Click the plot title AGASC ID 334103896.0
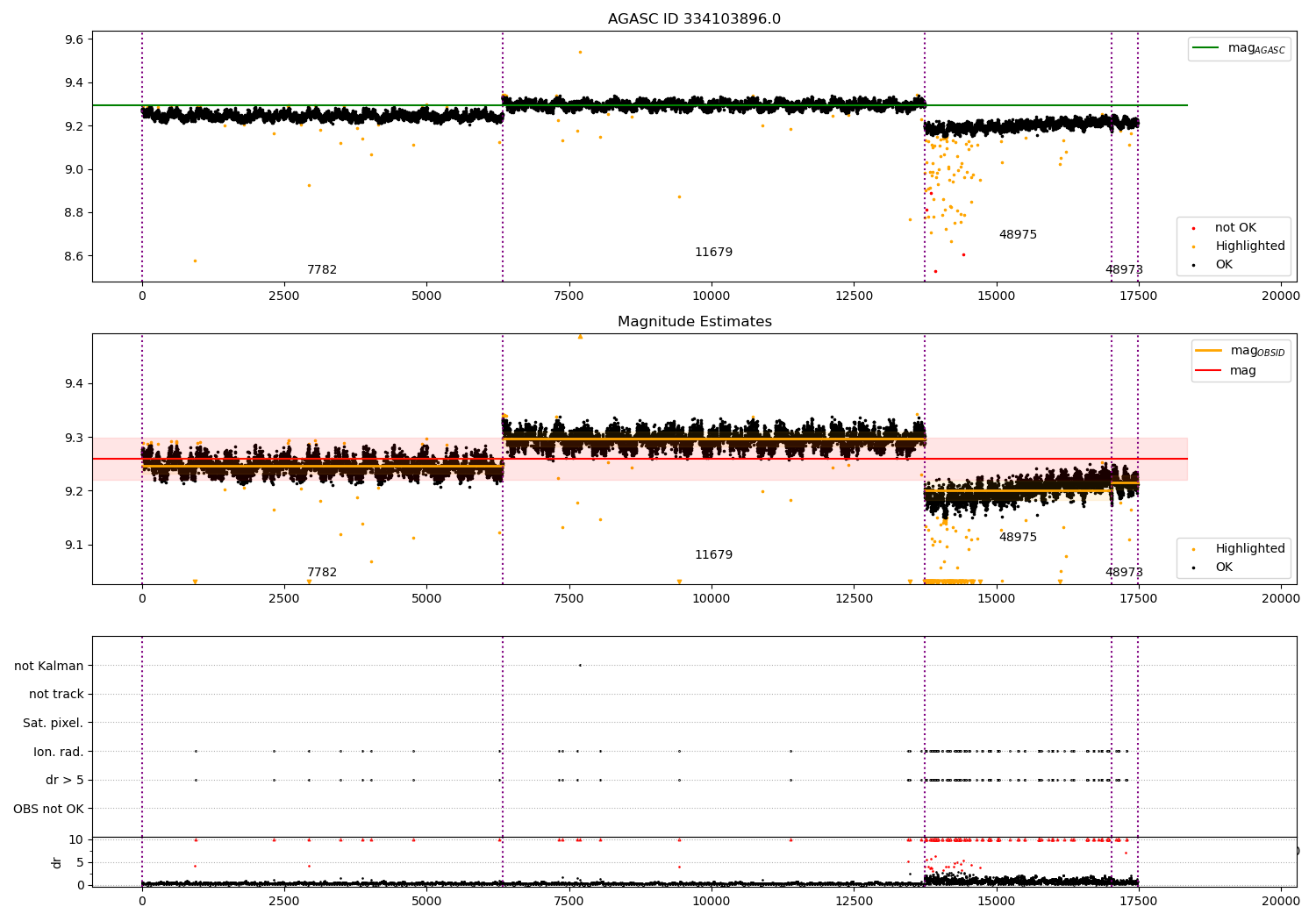Screen dimensions: 1316x921 pos(694,19)
